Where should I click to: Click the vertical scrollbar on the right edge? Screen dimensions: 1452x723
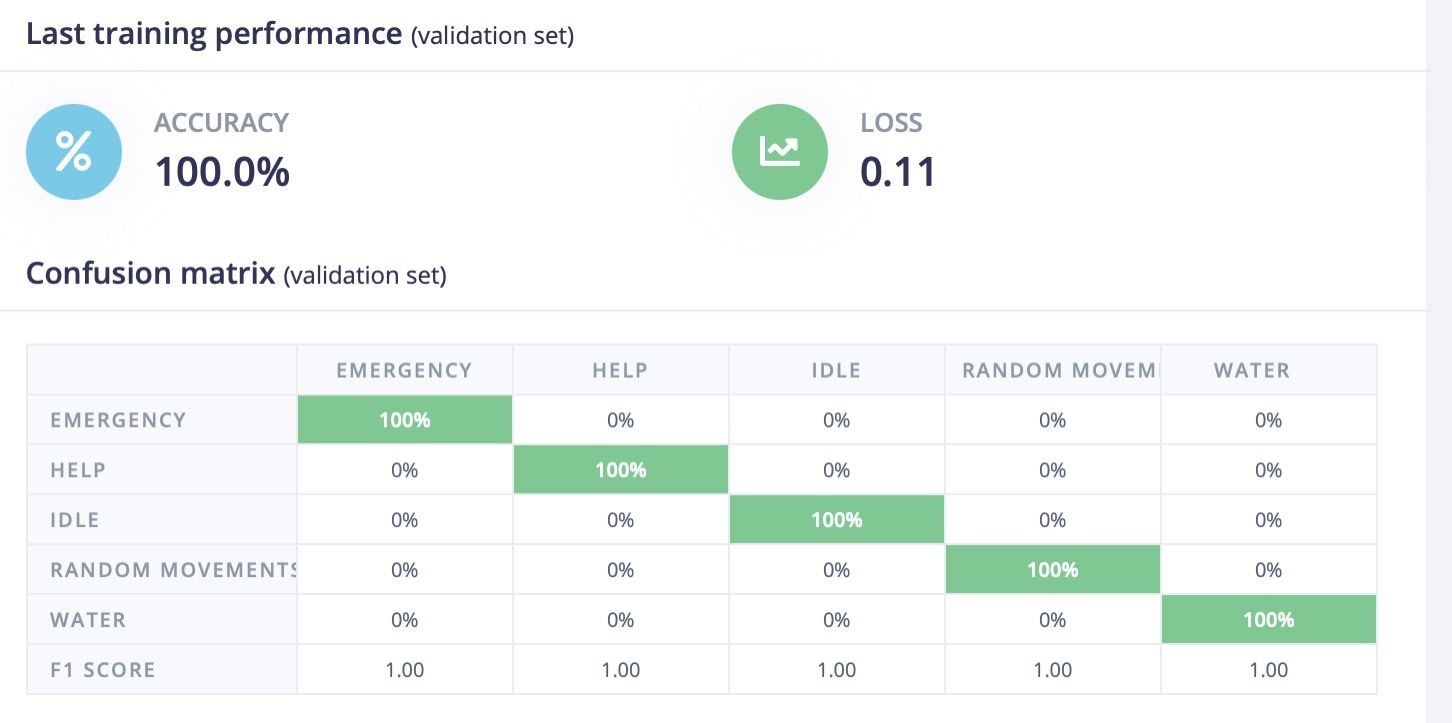pos(1439,360)
